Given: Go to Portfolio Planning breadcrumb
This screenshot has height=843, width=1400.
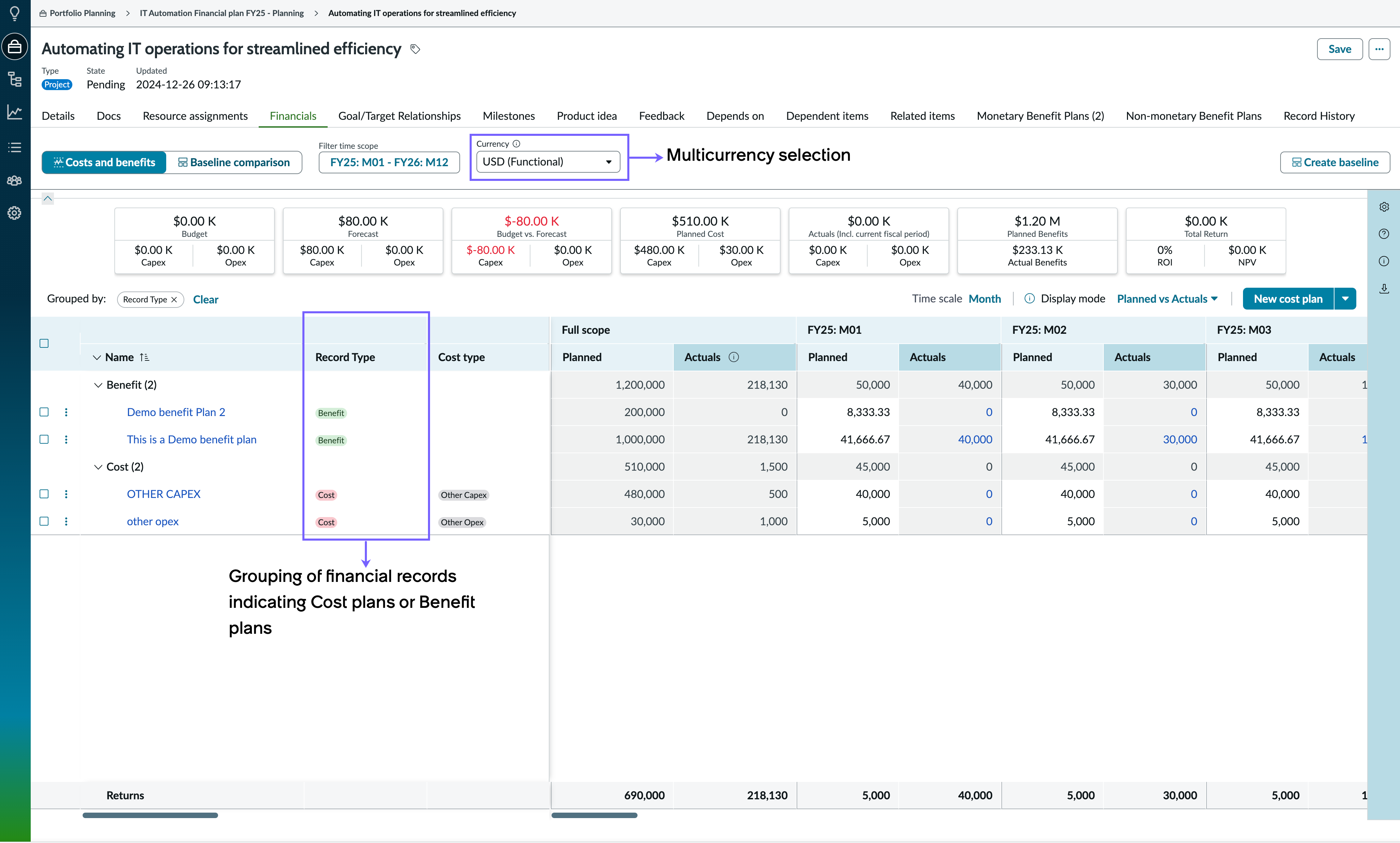Looking at the screenshot, I should coord(82,13).
